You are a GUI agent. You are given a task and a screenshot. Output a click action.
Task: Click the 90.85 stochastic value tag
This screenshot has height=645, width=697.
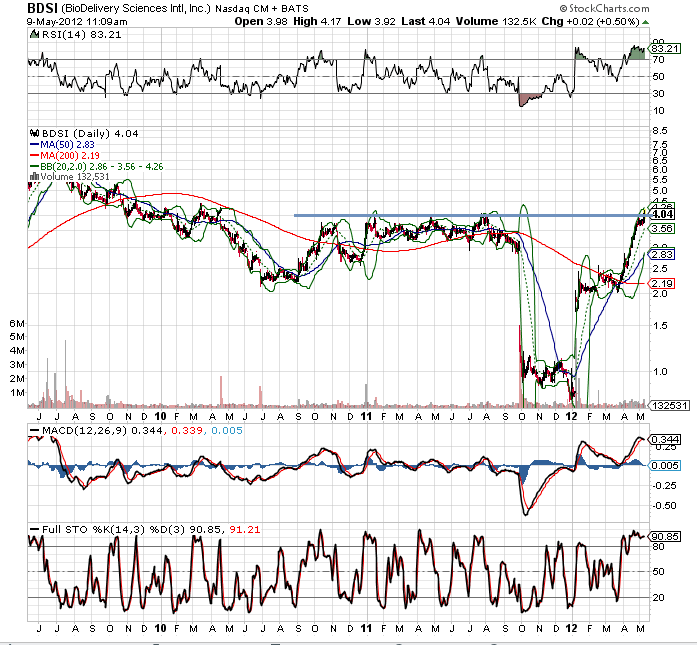[x=665, y=537]
